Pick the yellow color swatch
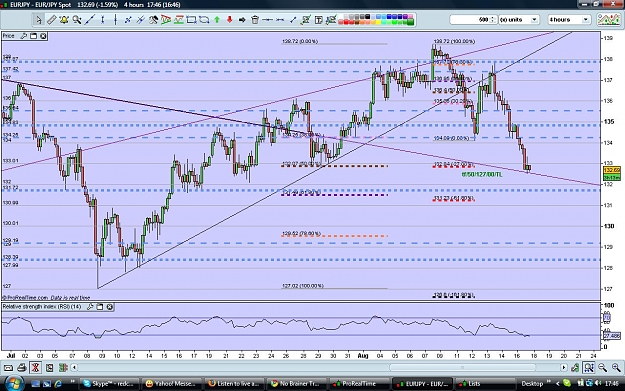Screen dimensions: 625x391 [x=378, y=22]
